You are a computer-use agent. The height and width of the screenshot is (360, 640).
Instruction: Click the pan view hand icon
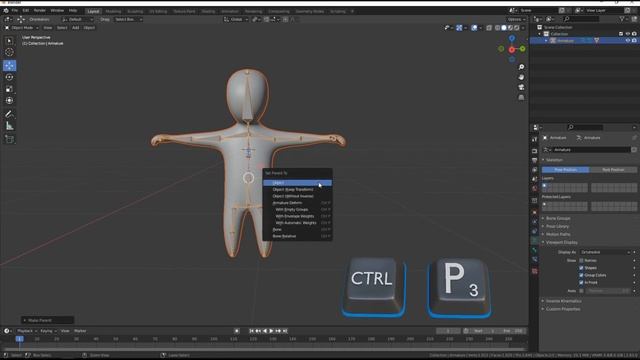point(521,77)
